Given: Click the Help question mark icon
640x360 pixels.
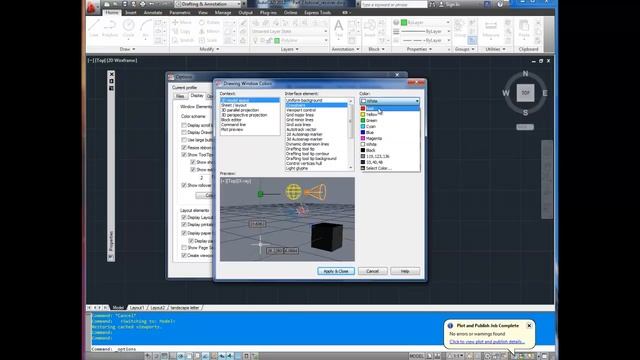Looking at the screenshot, I should pos(500,4).
